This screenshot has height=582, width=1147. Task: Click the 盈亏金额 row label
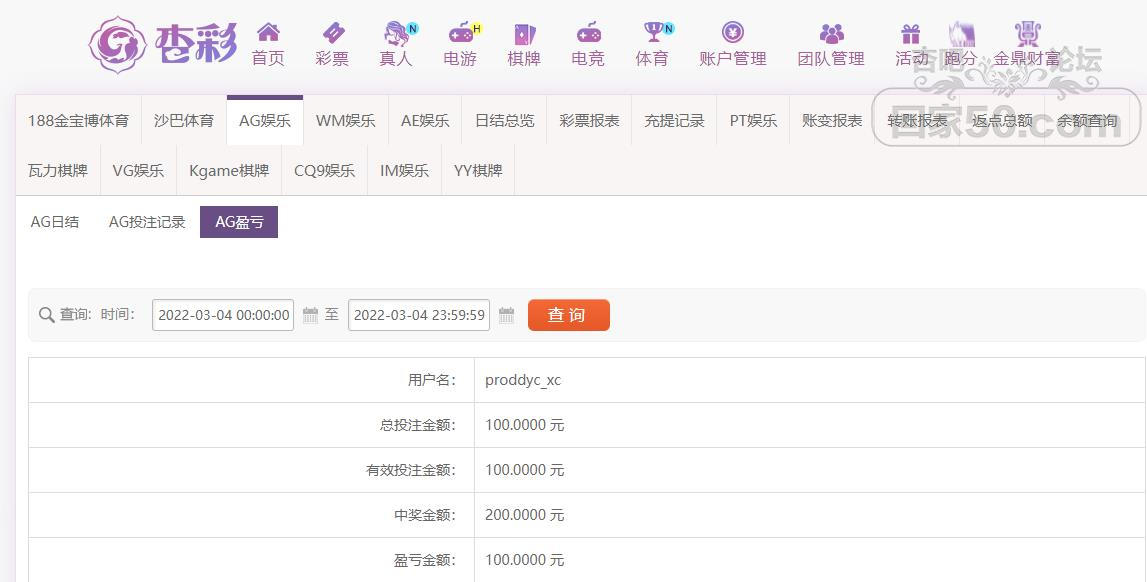pos(425,560)
